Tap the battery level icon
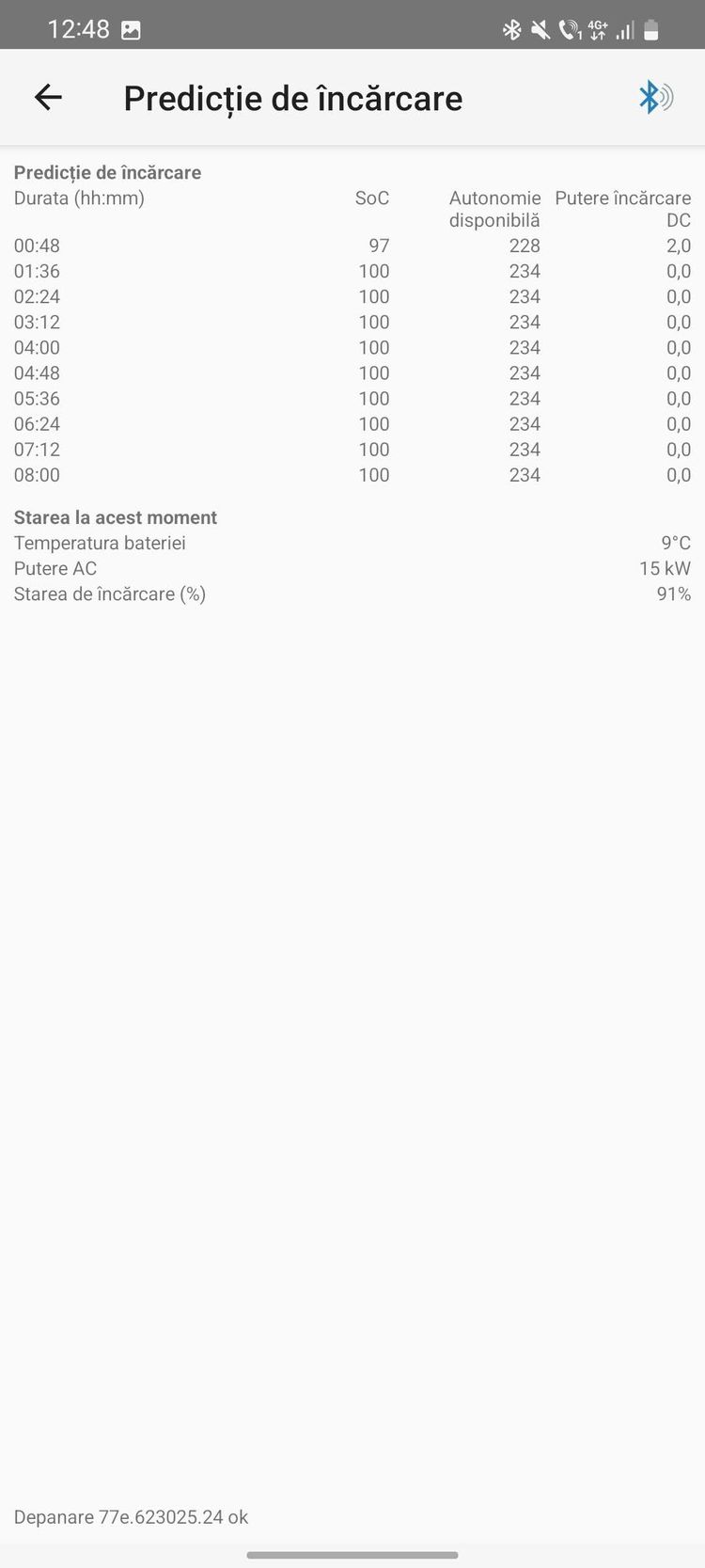 [x=651, y=30]
